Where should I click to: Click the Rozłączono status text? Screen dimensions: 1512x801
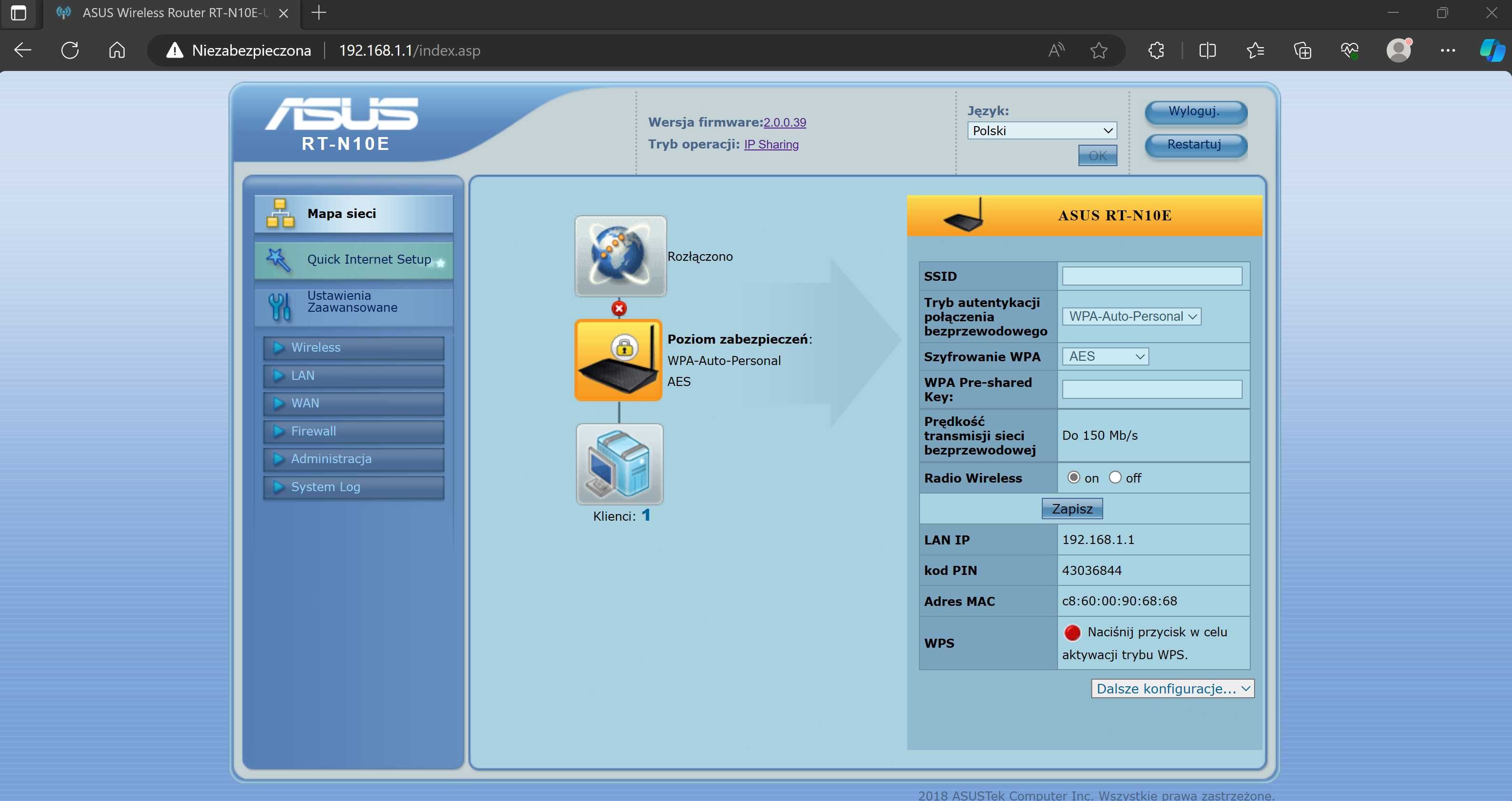(x=700, y=257)
